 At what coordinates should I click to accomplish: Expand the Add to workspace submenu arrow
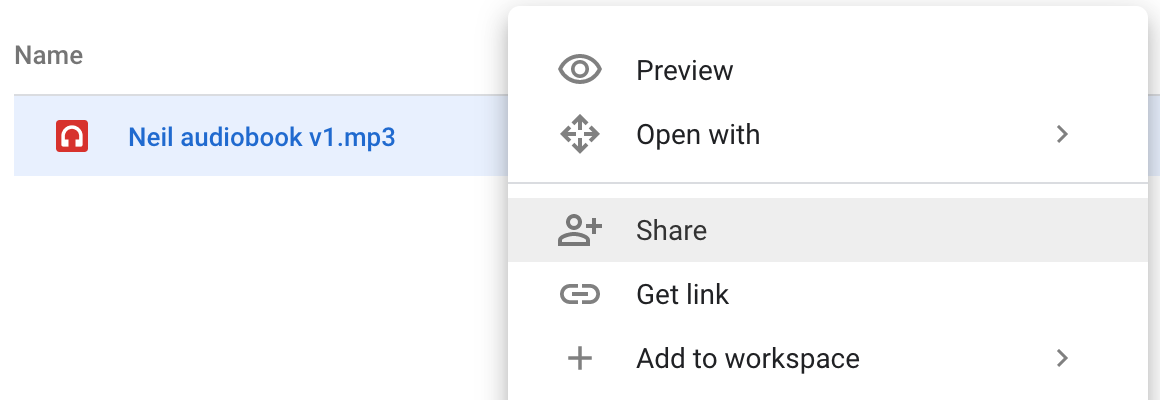coord(1062,359)
